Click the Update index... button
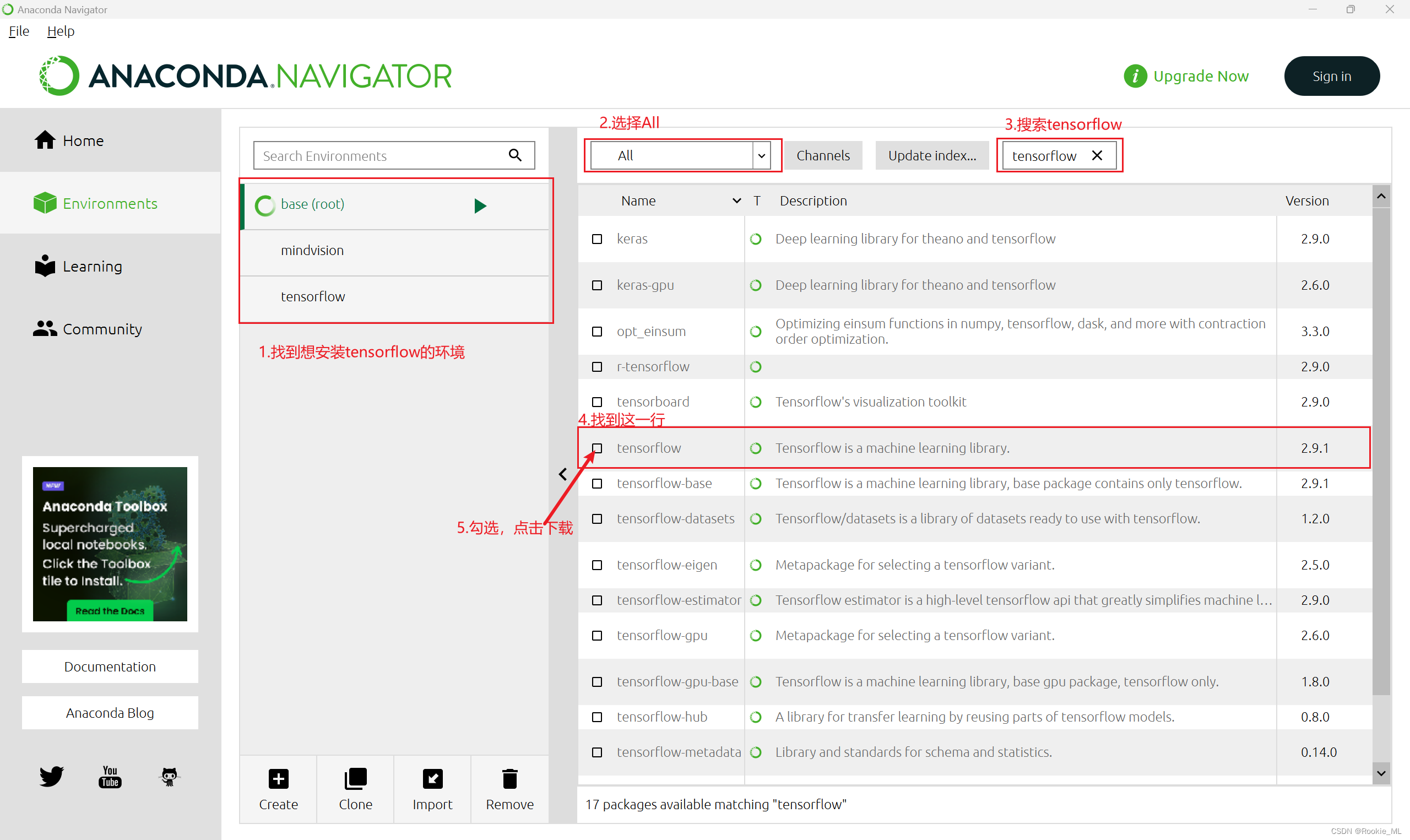The image size is (1410, 840). [x=932, y=156]
